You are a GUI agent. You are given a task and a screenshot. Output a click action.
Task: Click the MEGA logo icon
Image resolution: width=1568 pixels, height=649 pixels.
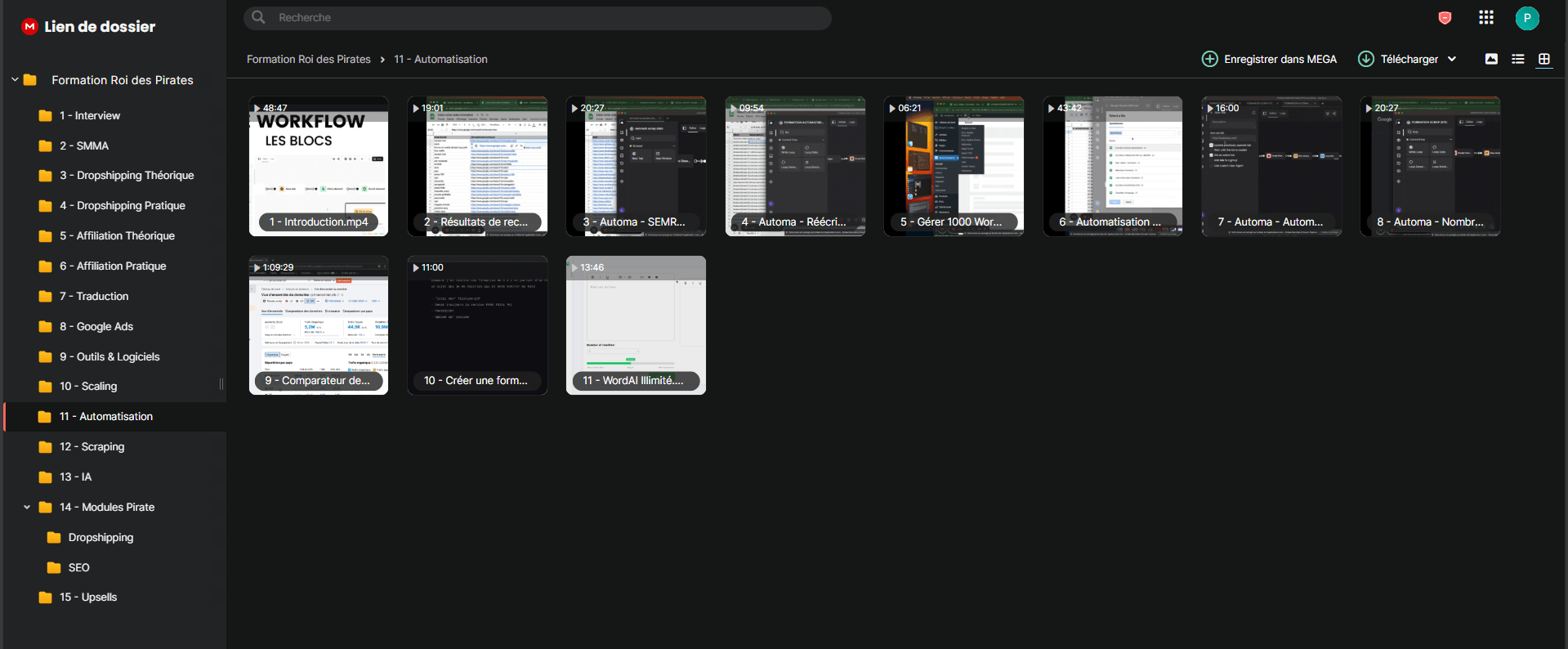[x=30, y=26]
